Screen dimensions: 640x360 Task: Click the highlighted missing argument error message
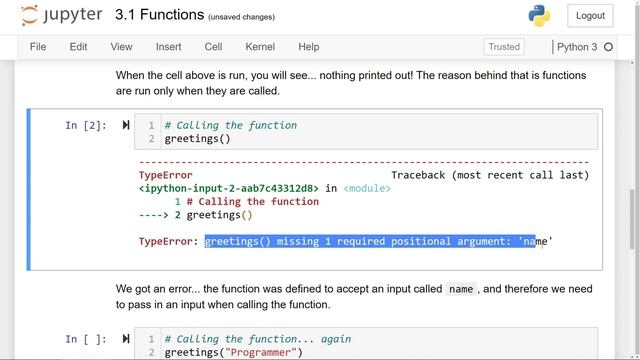pos(370,241)
